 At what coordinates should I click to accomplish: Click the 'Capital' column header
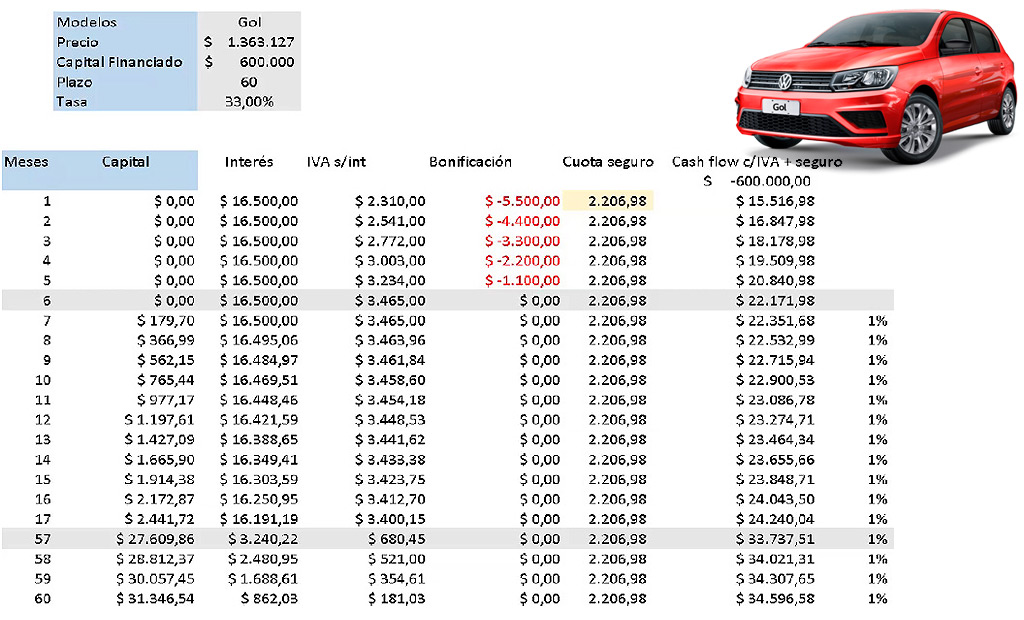[x=125, y=162]
